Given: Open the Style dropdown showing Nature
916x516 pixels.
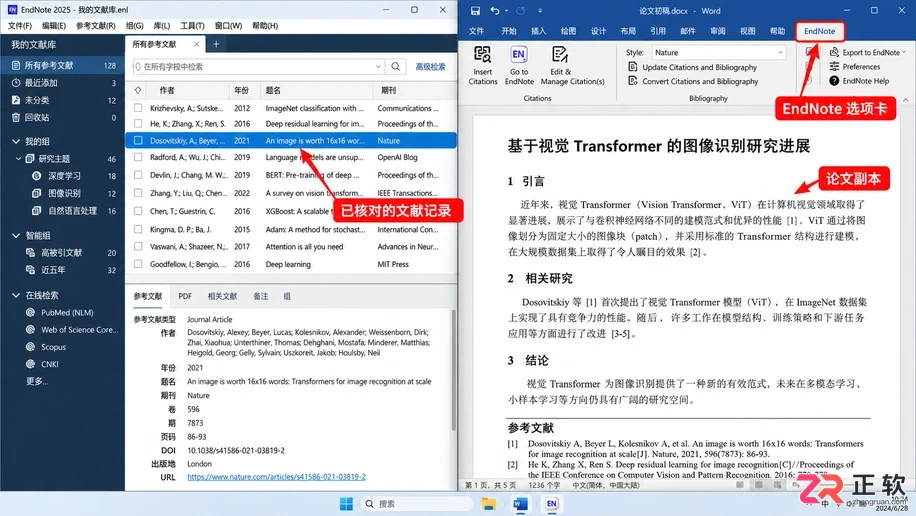Looking at the screenshot, I should [719, 53].
